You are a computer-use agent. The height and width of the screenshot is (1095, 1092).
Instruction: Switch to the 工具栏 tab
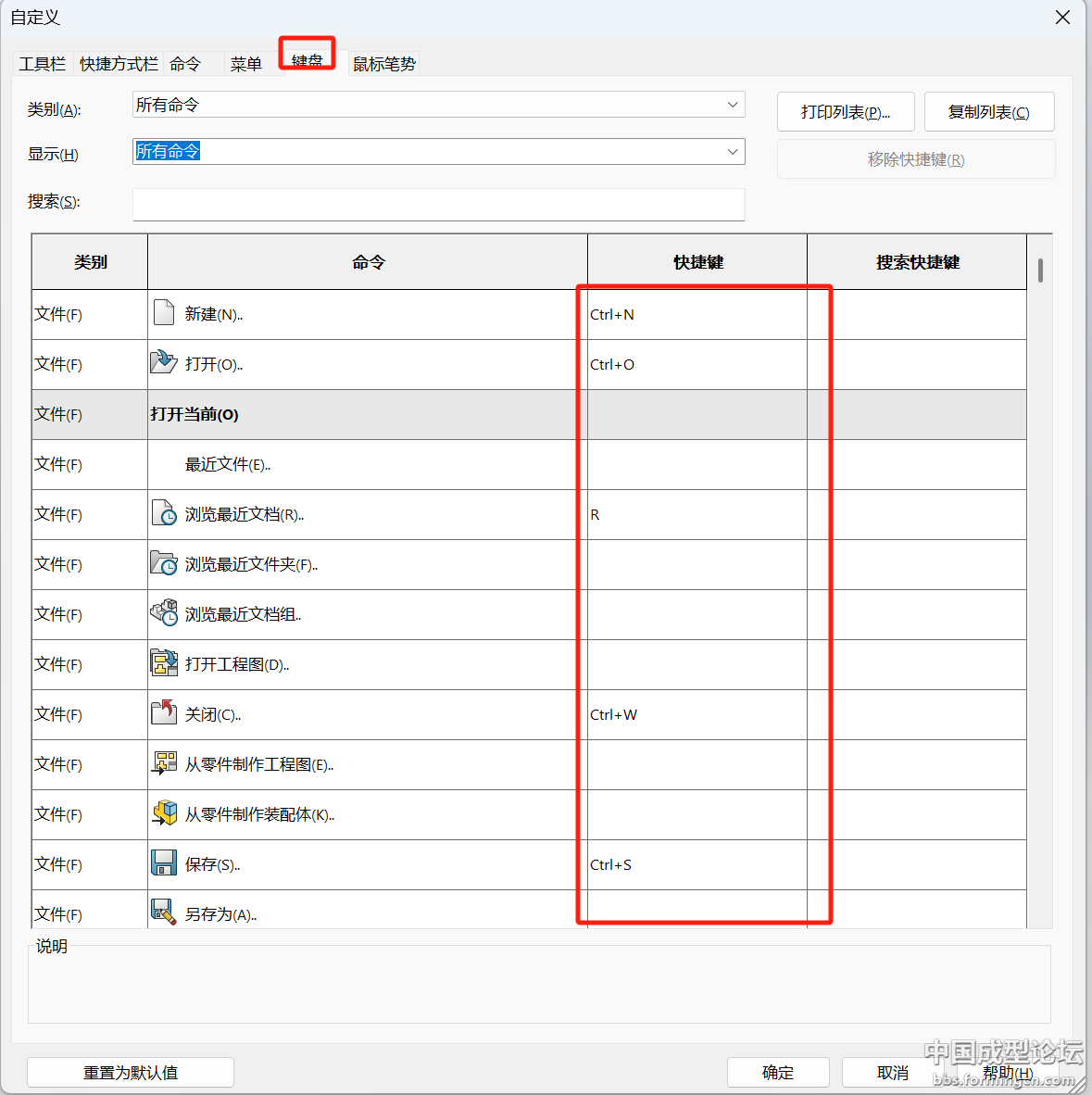[x=43, y=64]
